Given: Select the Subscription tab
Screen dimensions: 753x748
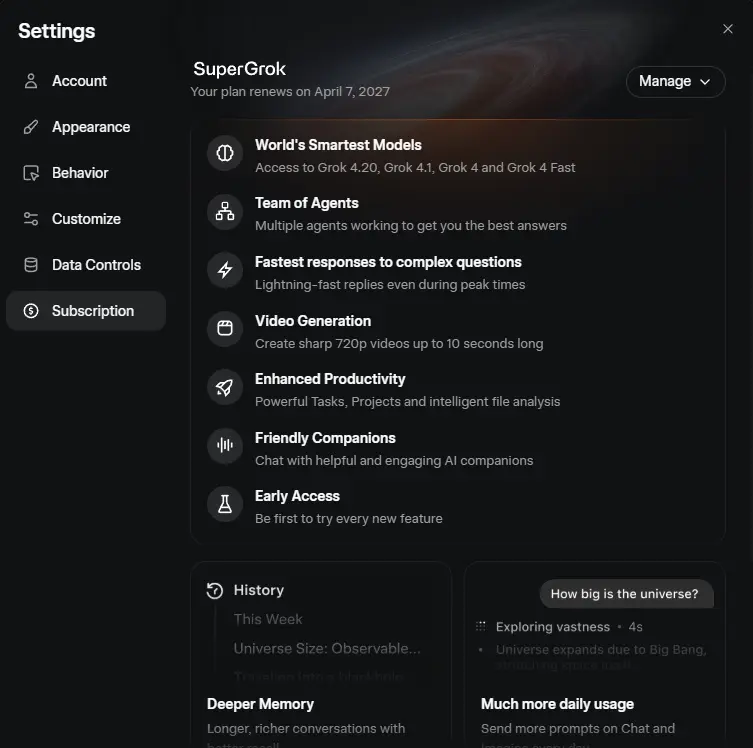Looking at the screenshot, I should coord(86,311).
